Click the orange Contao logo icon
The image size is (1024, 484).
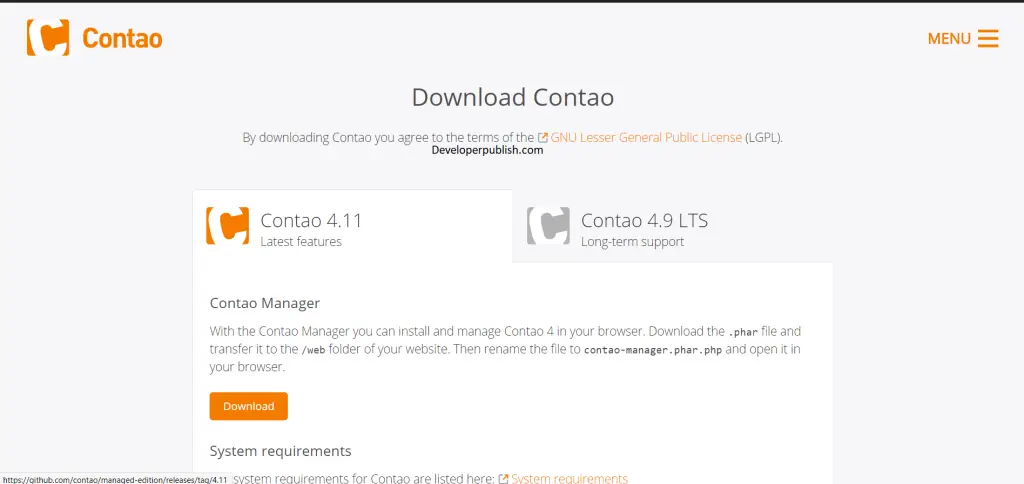[48, 37]
